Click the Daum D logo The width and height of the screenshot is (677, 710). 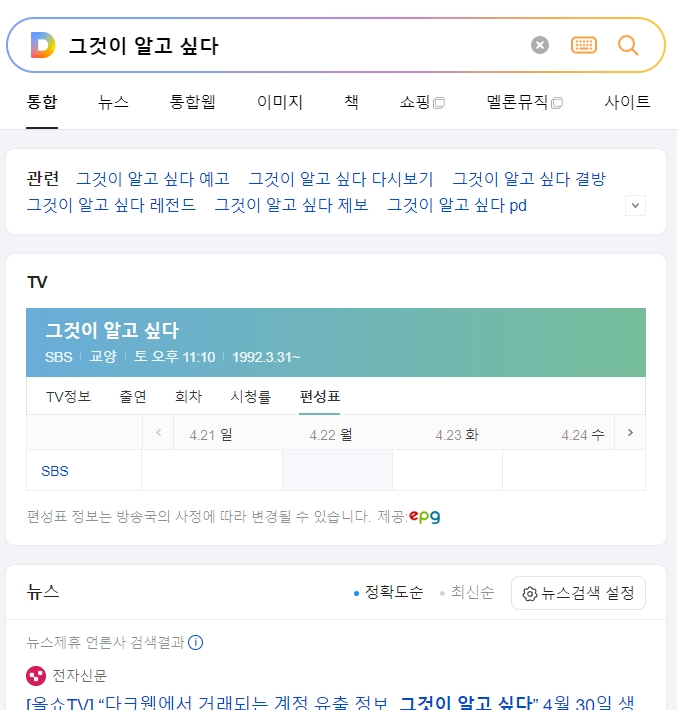click(43, 45)
